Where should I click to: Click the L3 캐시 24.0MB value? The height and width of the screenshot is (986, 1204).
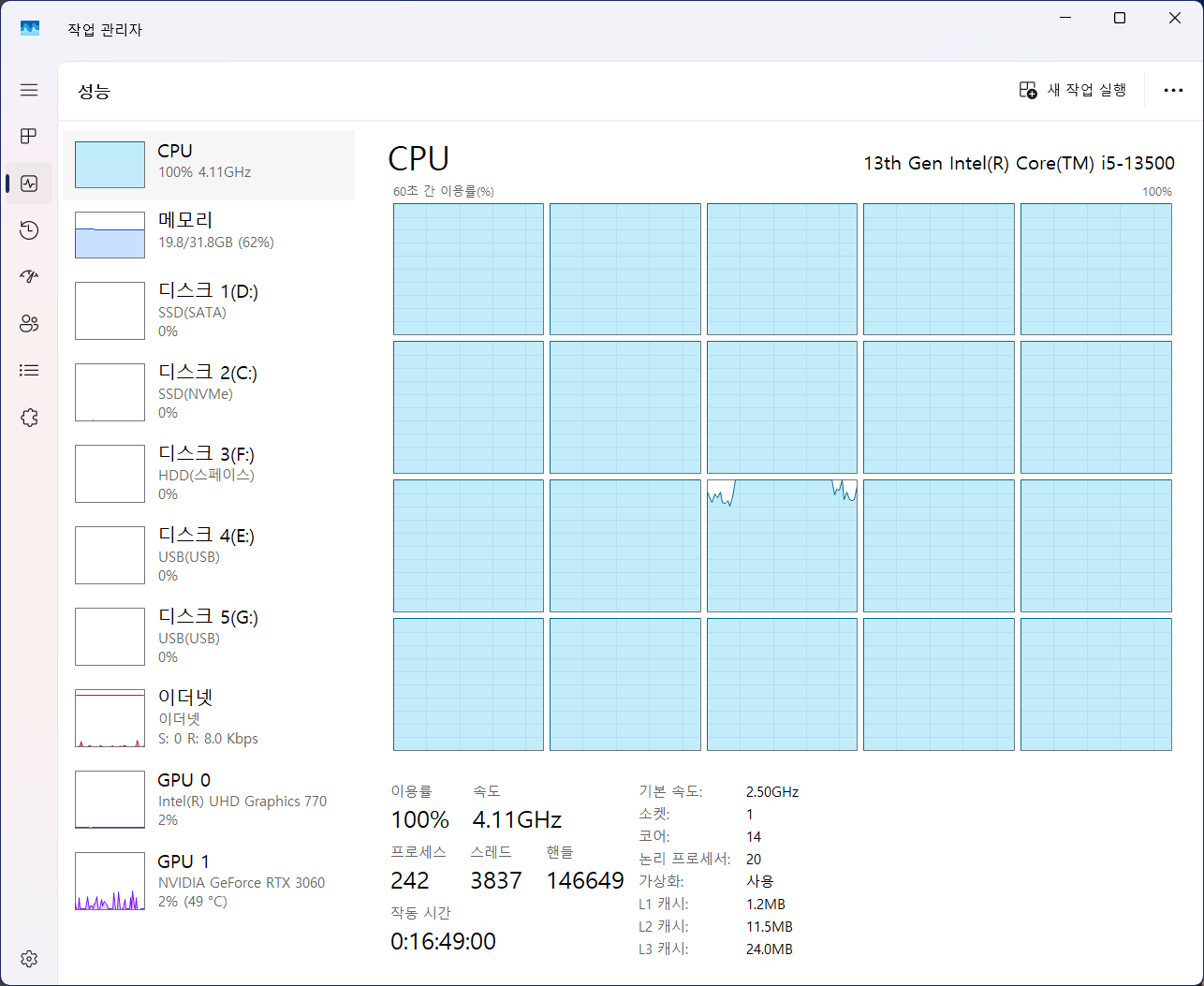pyautogui.click(x=770, y=949)
